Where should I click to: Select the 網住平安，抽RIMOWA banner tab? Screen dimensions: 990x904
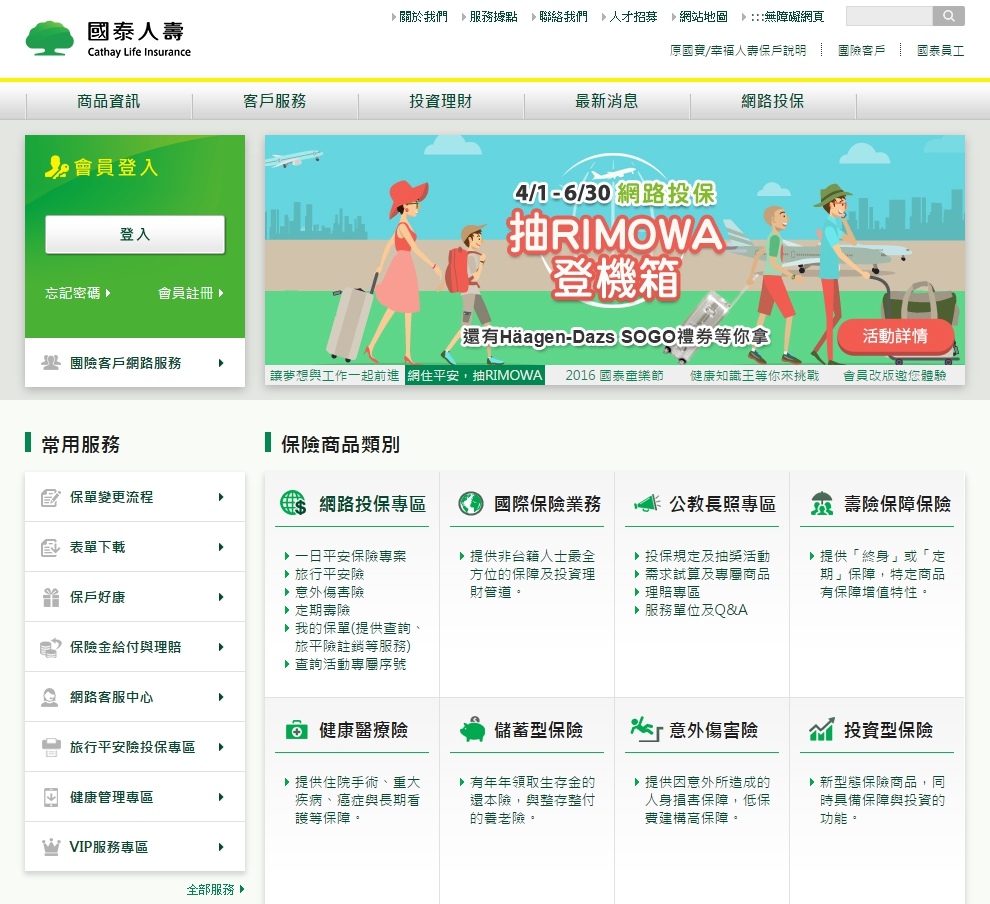(x=475, y=376)
